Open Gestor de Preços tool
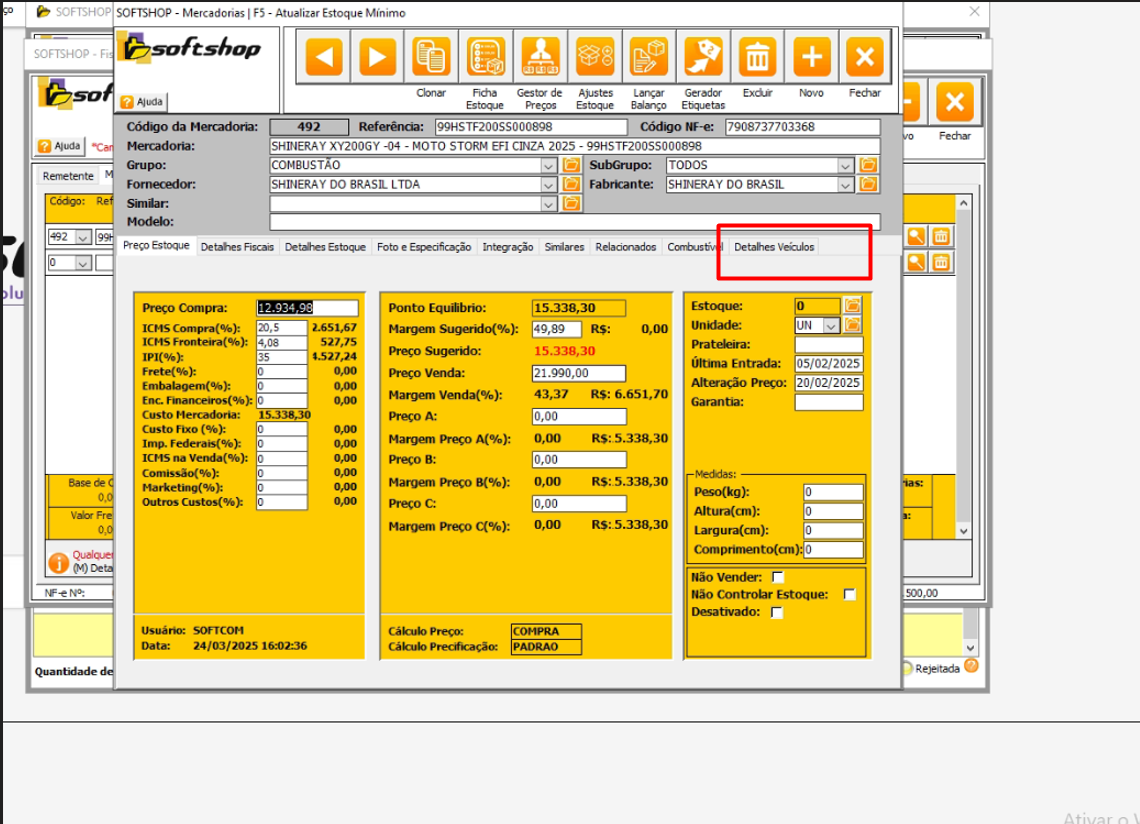The width and height of the screenshot is (1140, 824). [540, 56]
